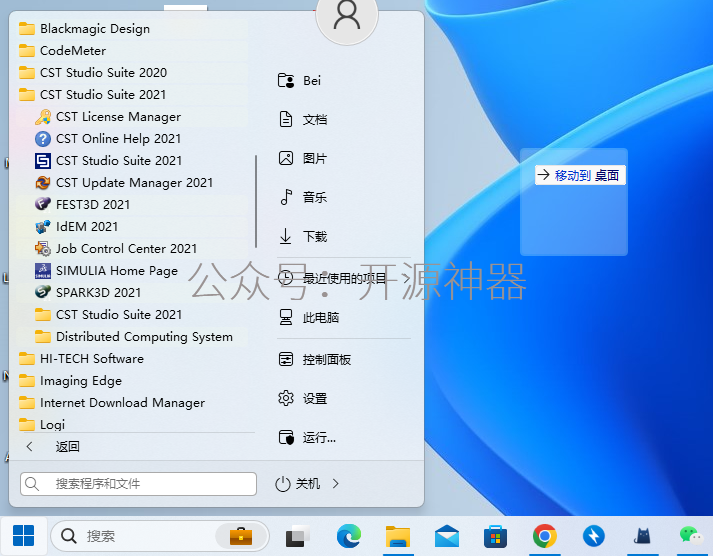Open WeChat from the taskbar

[692, 536]
